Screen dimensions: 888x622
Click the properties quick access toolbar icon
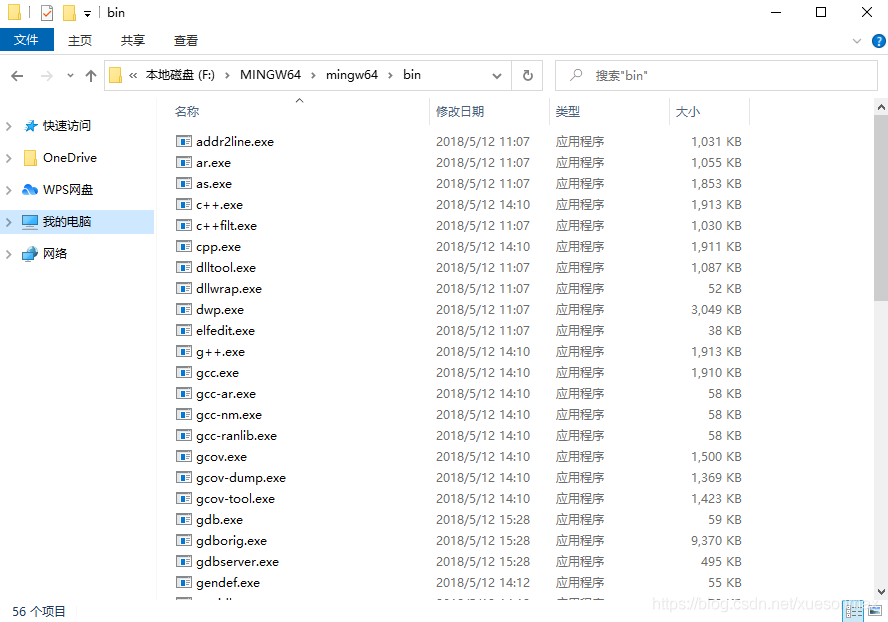47,12
